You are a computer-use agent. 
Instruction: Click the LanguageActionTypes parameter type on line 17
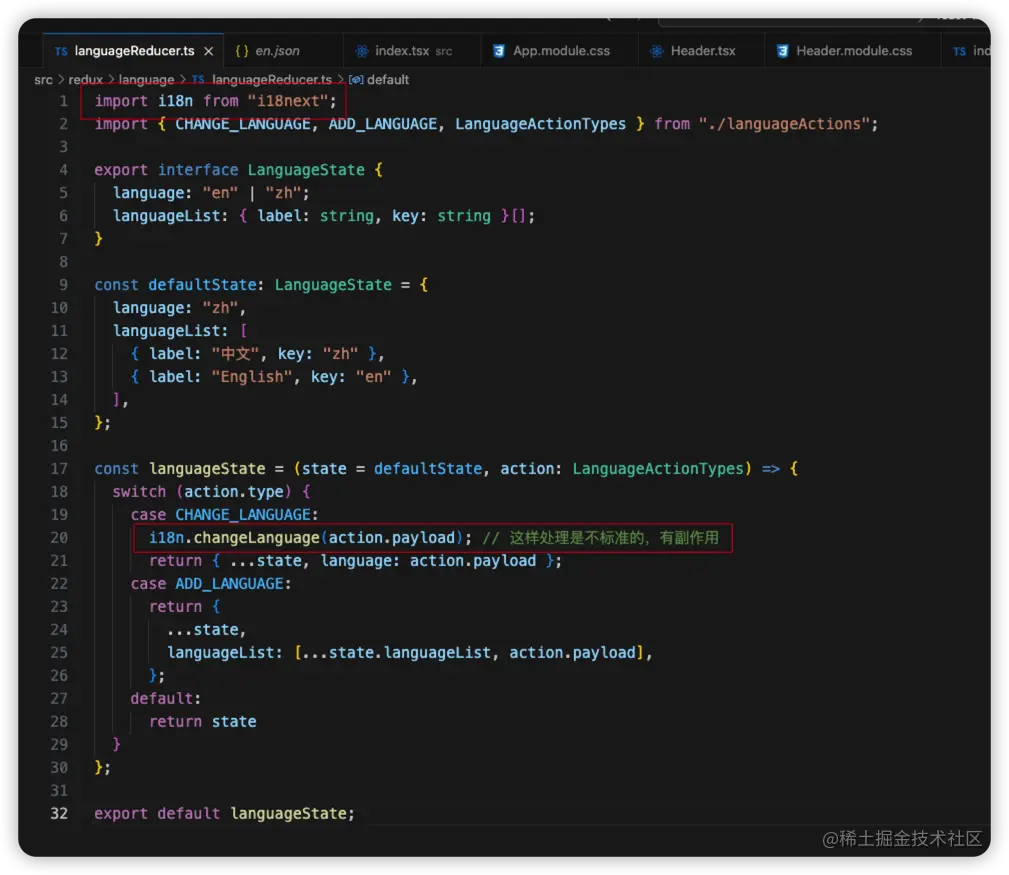pyautogui.click(x=658, y=469)
